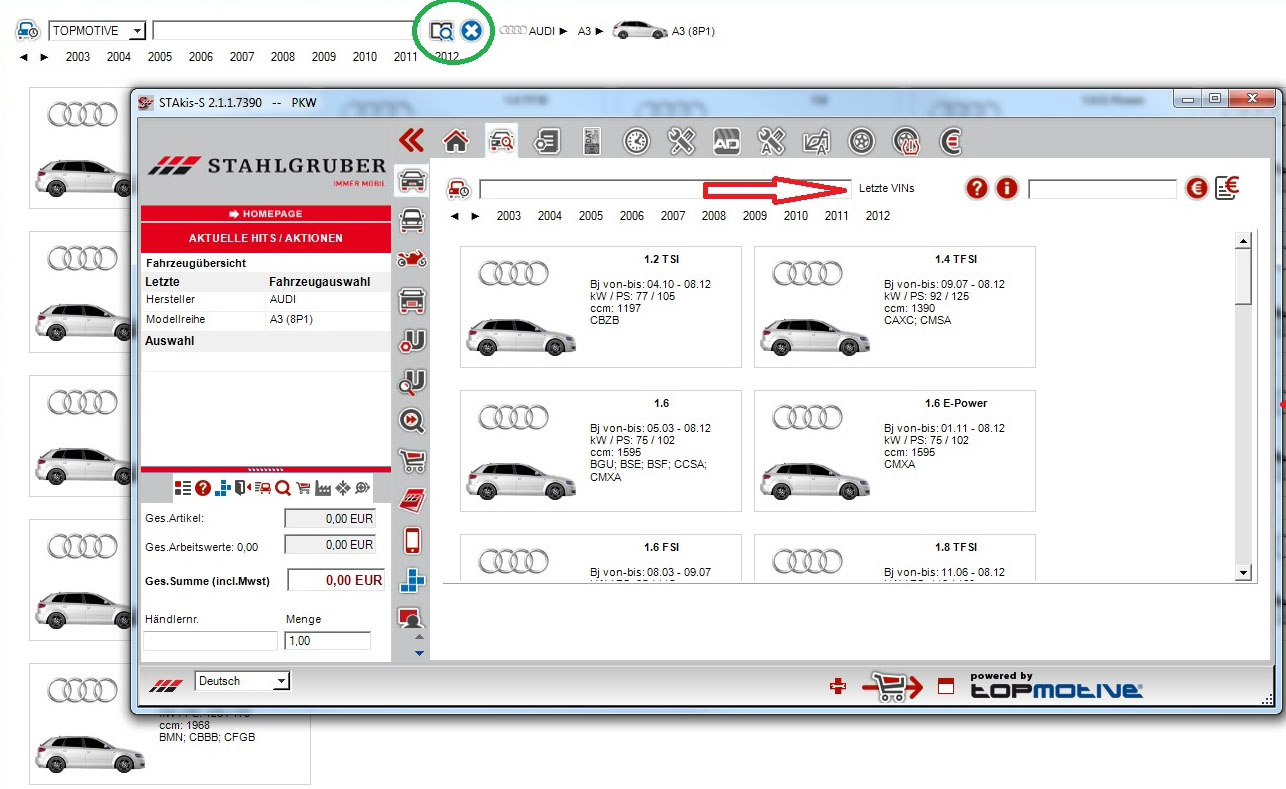Image resolution: width=1286 pixels, height=789 pixels.
Task: Select the 1.4 TFSI engine card
Action: pyautogui.click(x=895, y=307)
